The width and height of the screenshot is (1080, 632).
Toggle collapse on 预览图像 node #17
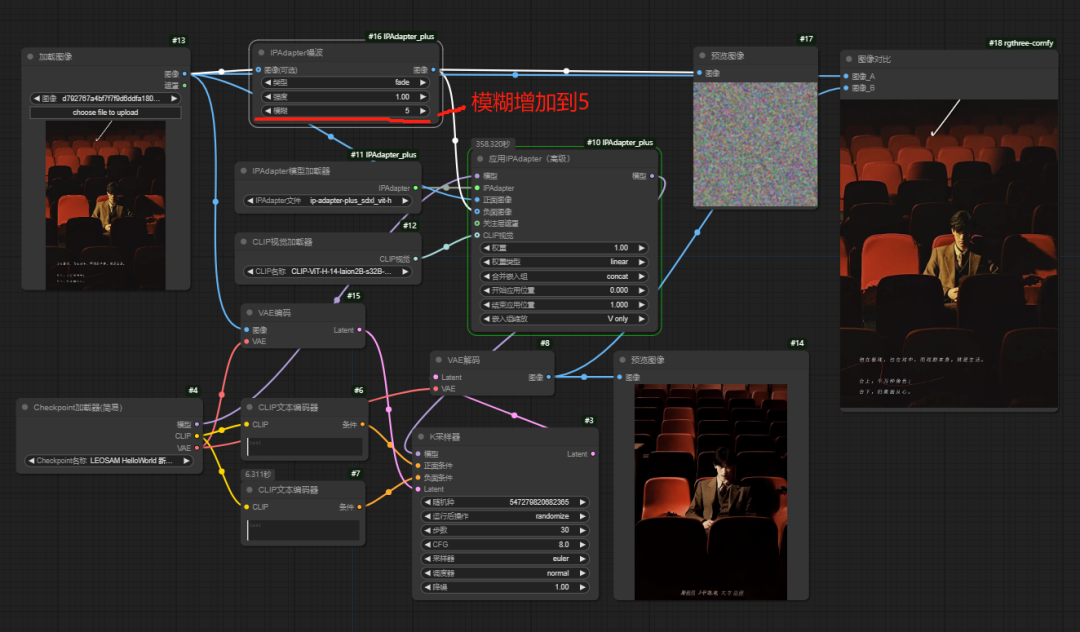[x=703, y=56]
